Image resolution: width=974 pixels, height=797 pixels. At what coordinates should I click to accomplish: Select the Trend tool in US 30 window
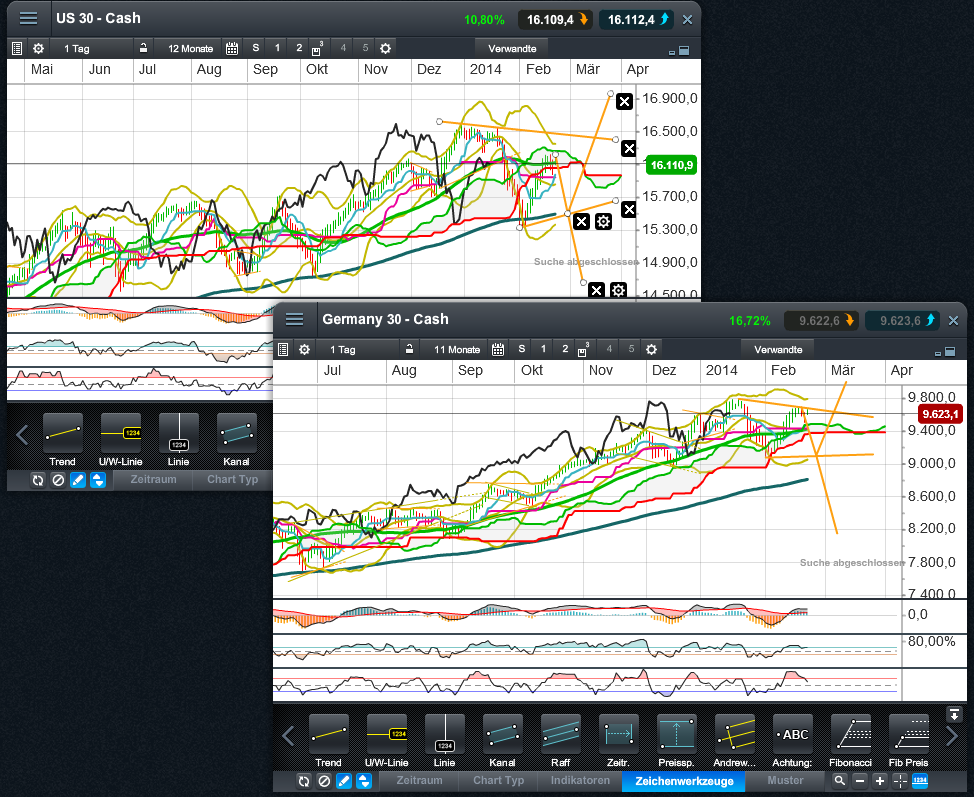[x=62, y=440]
